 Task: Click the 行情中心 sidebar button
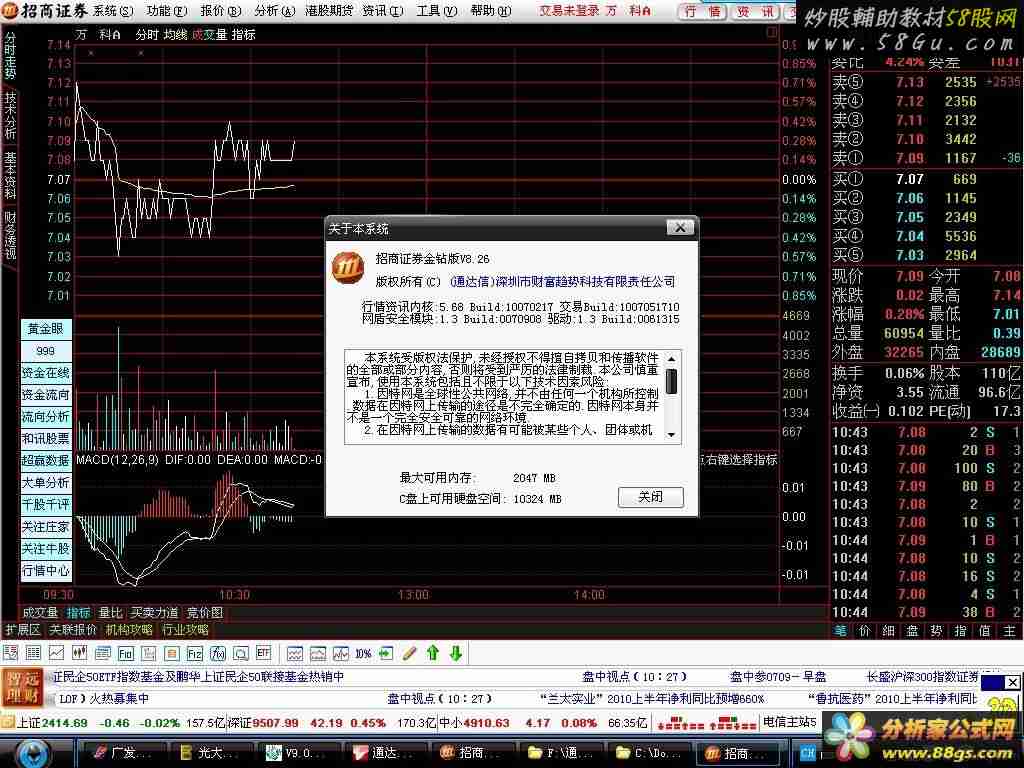[46, 570]
